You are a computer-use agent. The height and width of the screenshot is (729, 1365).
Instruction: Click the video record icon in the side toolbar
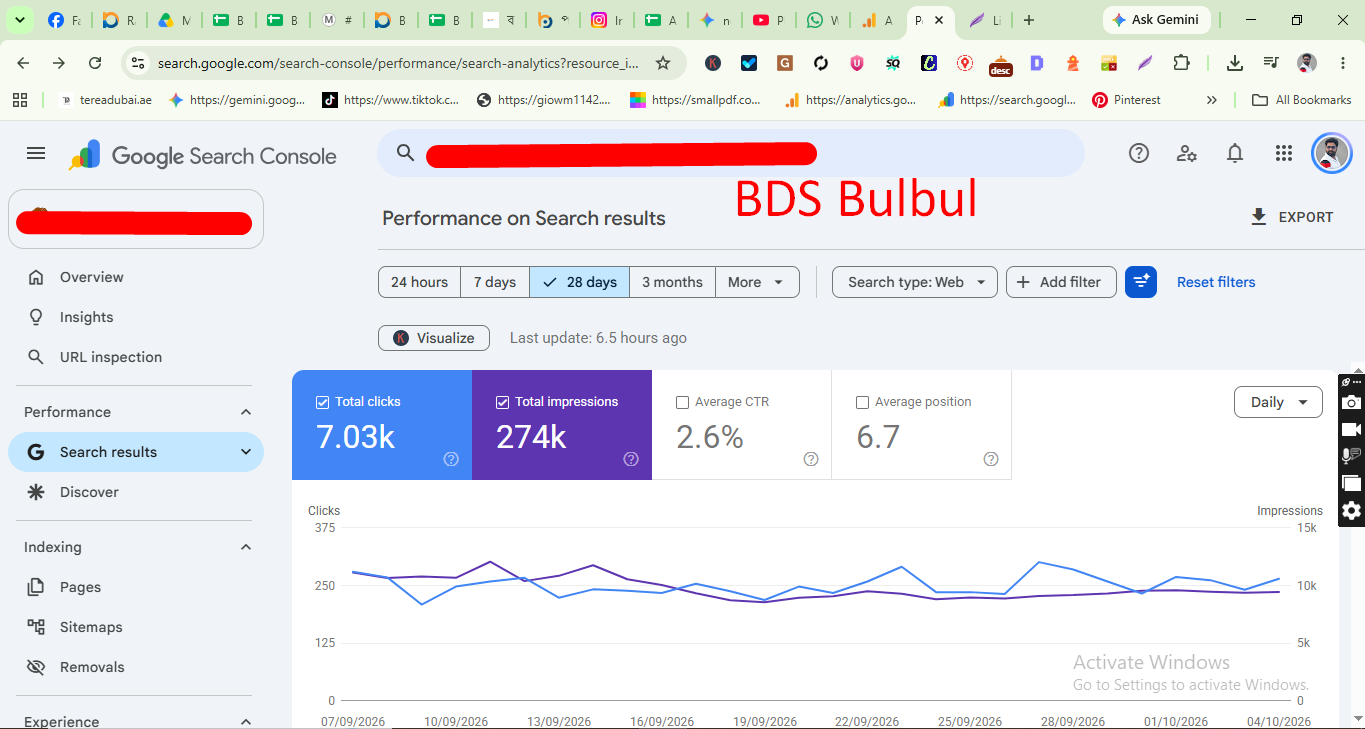1351,429
